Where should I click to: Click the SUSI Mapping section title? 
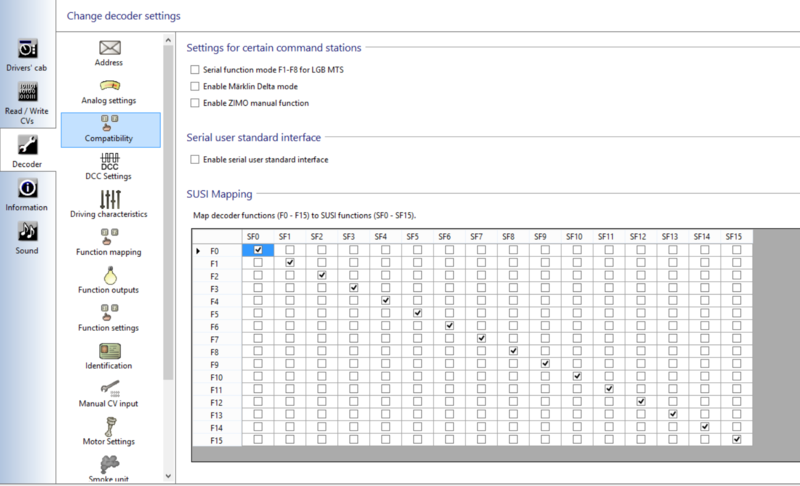pyautogui.click(x=219, y=194)
